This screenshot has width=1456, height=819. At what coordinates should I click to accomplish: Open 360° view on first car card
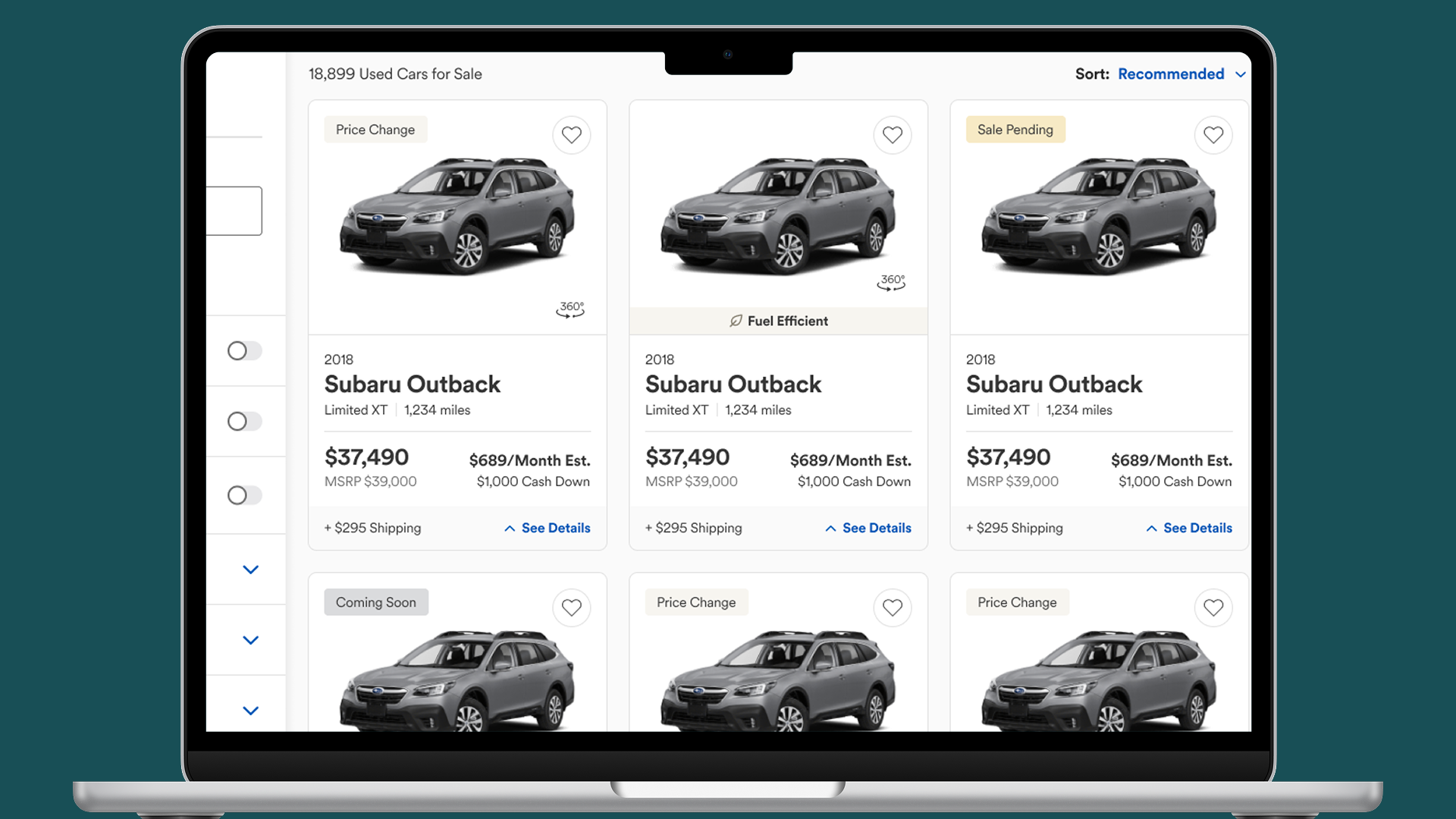[570, 309]
